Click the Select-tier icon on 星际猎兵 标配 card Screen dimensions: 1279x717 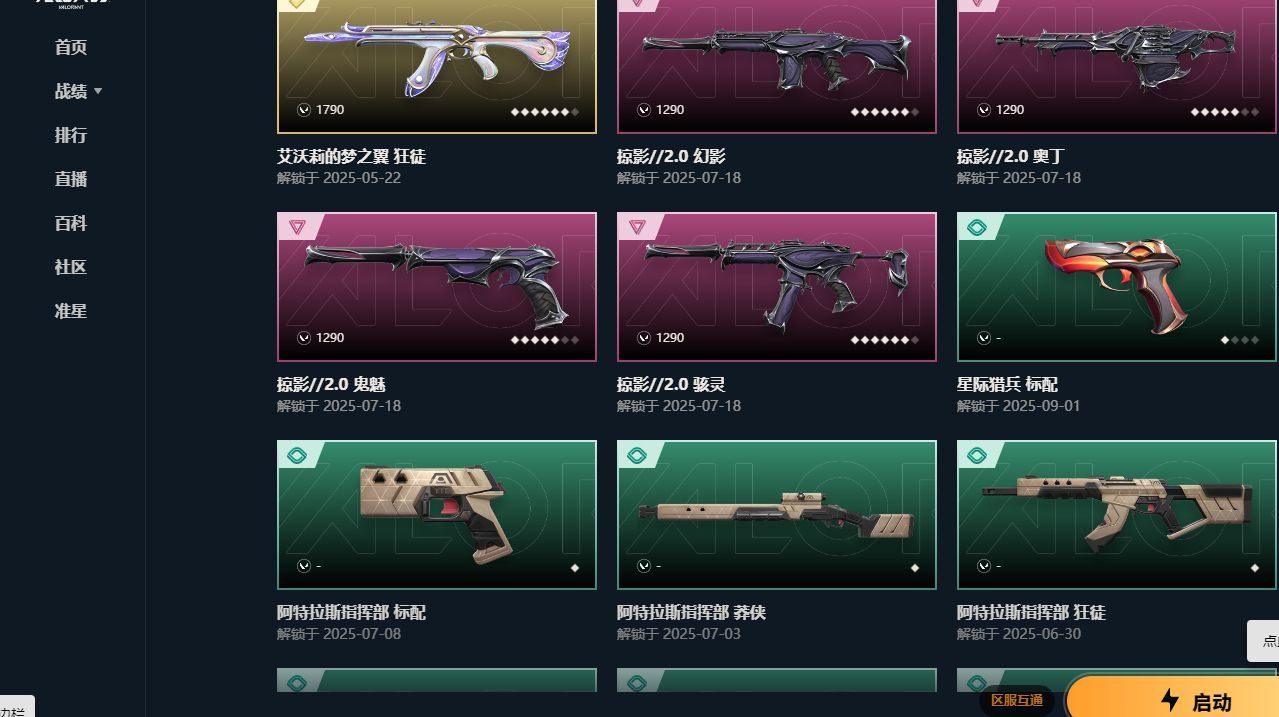[x=977, y=228]
